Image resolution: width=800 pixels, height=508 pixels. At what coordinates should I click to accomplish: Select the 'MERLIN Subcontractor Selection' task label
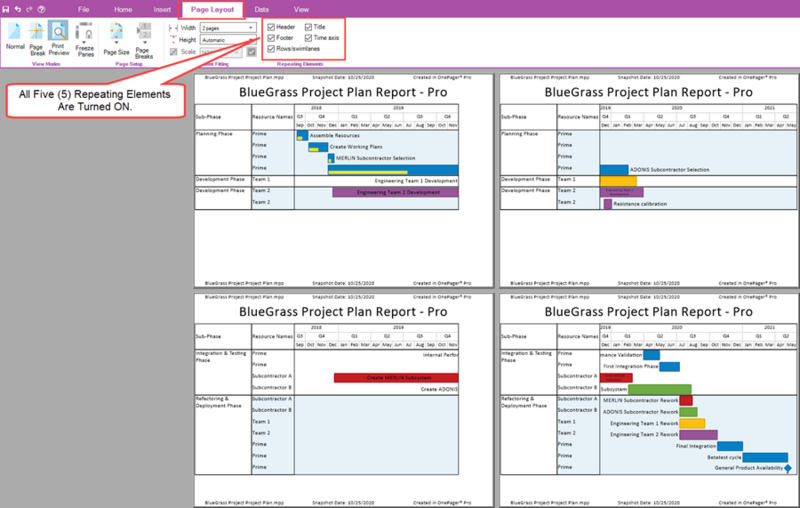tap(376, 158)
